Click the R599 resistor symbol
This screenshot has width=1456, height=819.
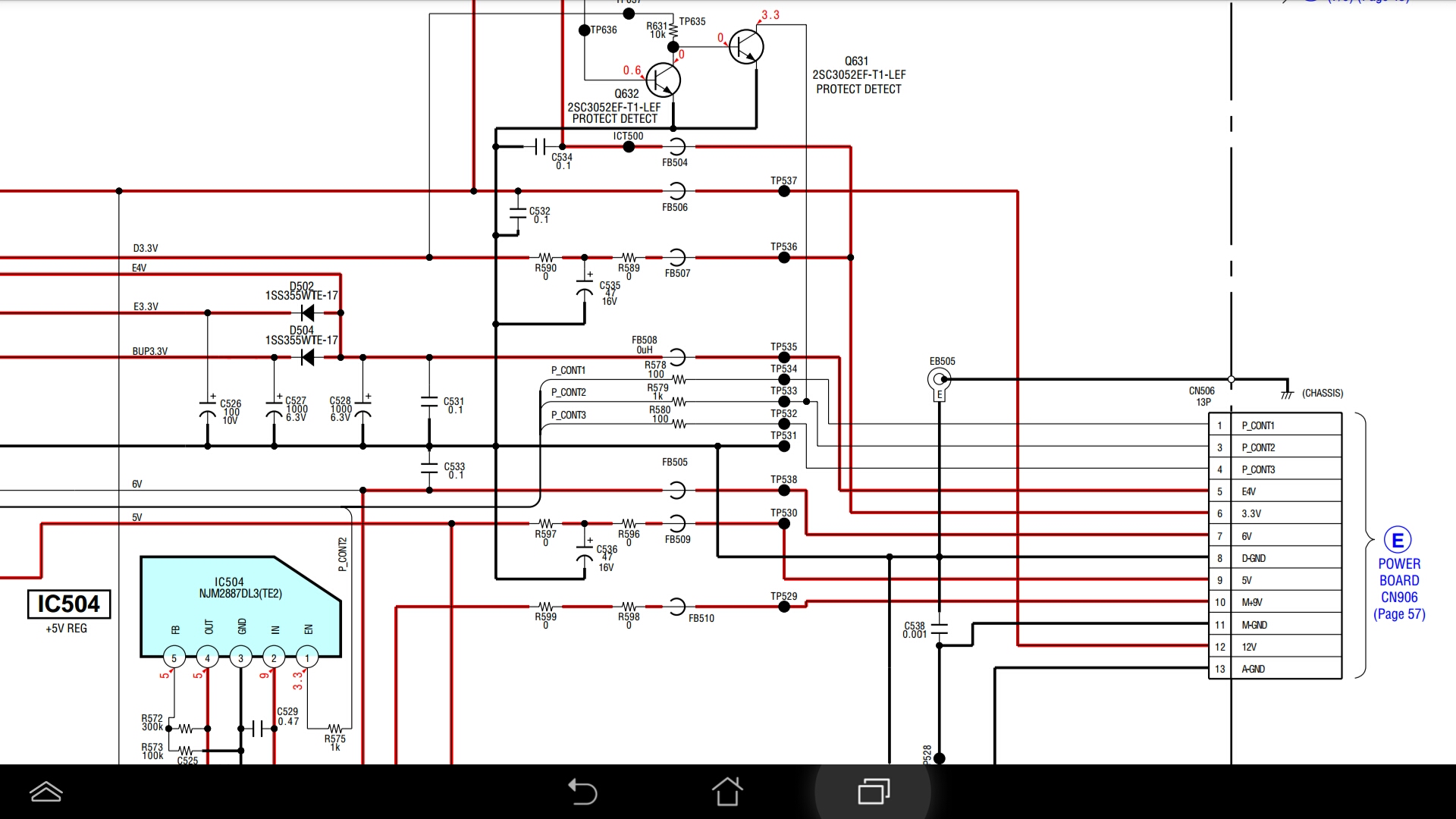point(545,607)
